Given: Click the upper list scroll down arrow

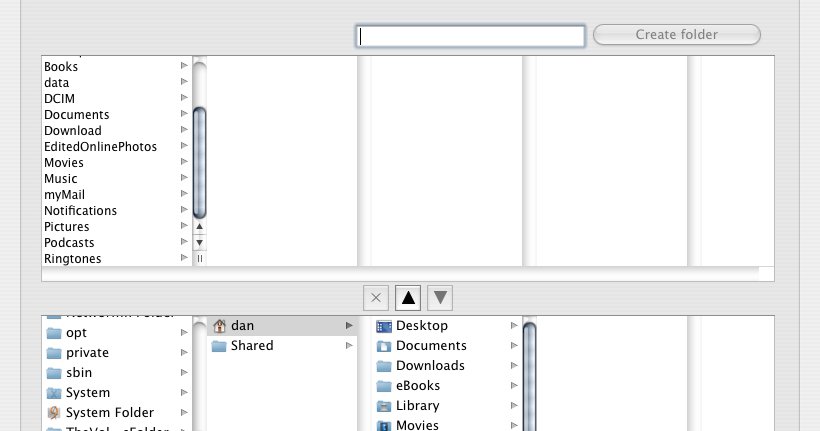Looking at the screenshot, I should pyautogui.click(x=199, y=243).
